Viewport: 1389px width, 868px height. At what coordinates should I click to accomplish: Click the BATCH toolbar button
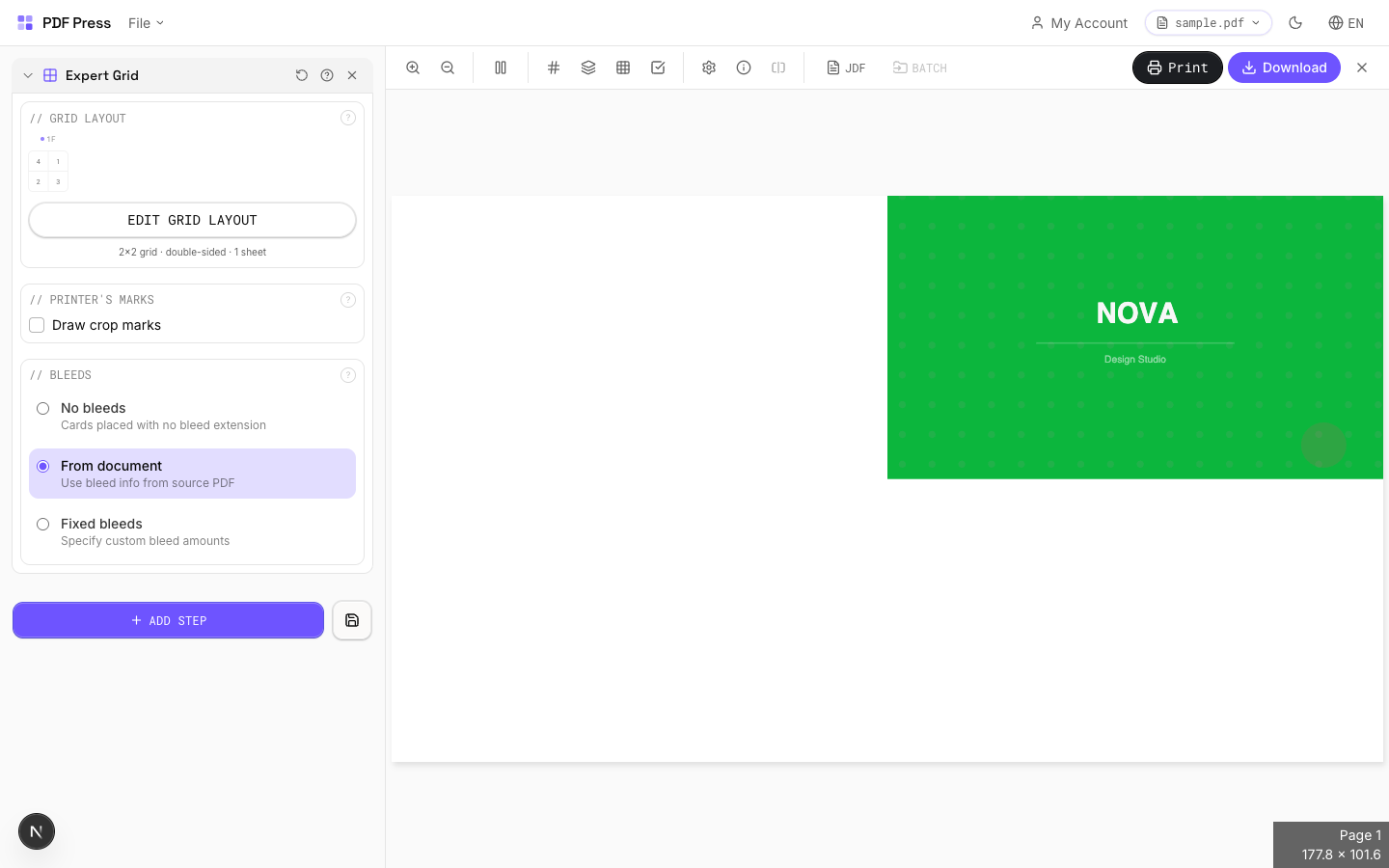coord(920,68)
